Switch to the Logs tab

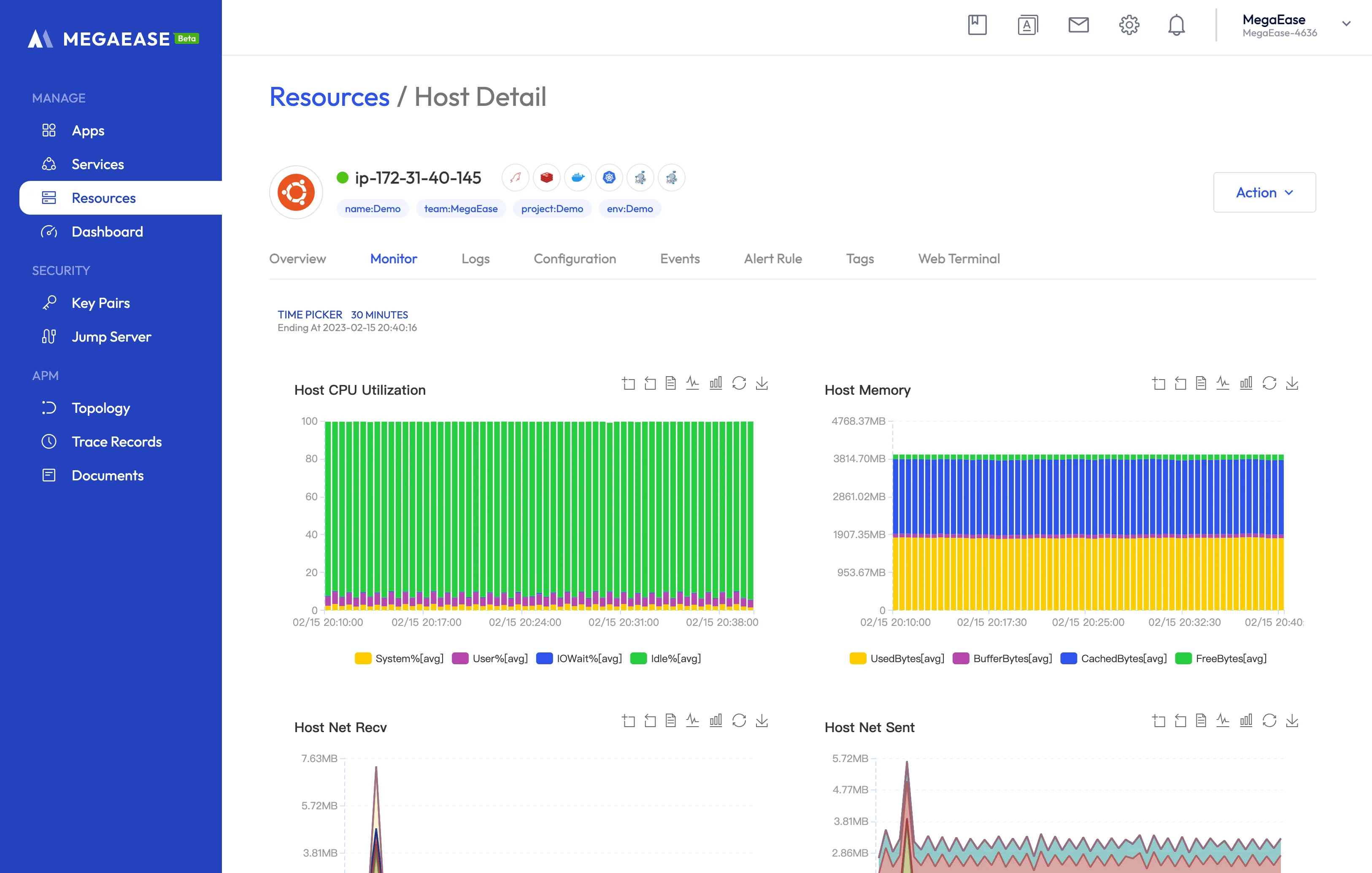click(475, 259)
